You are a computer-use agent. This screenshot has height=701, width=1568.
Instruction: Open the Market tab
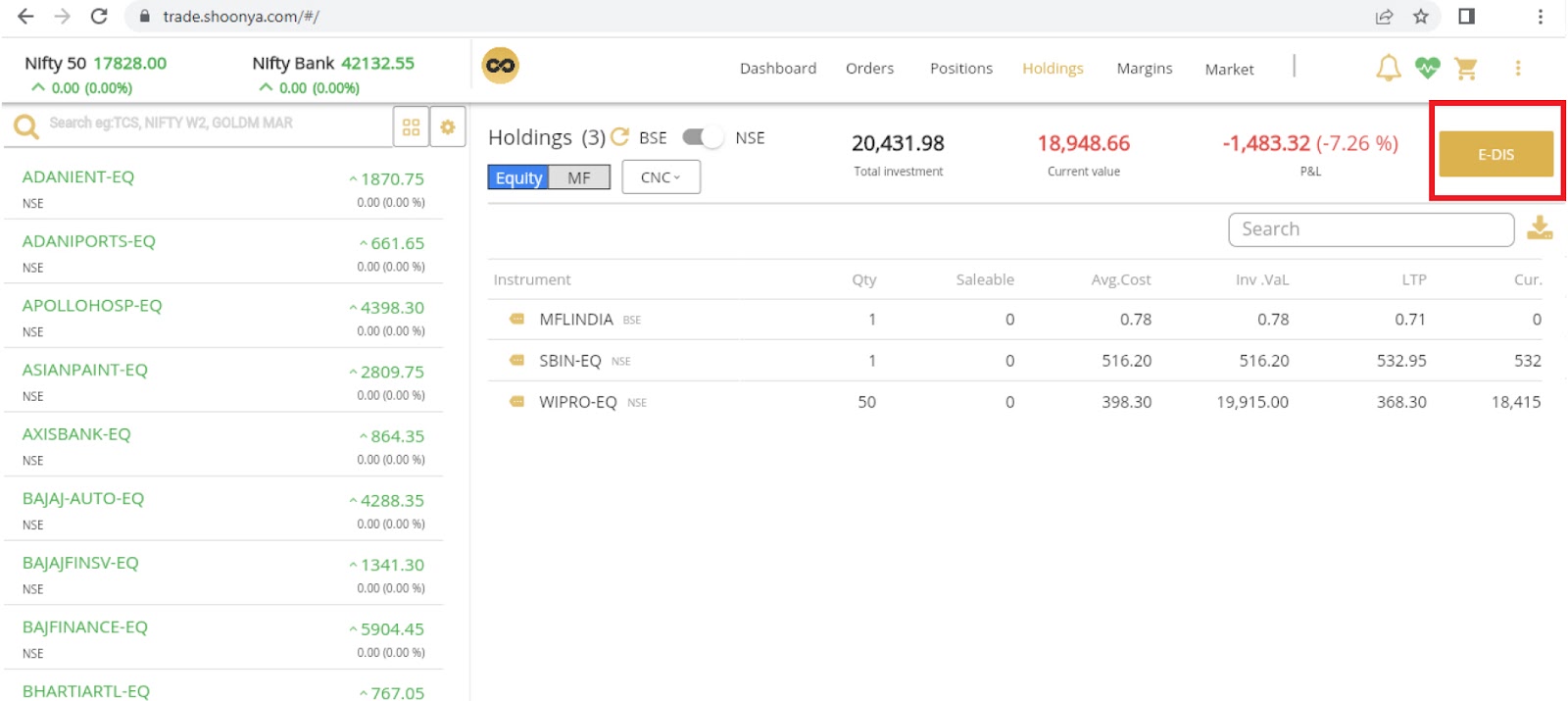click(1229, 69)
